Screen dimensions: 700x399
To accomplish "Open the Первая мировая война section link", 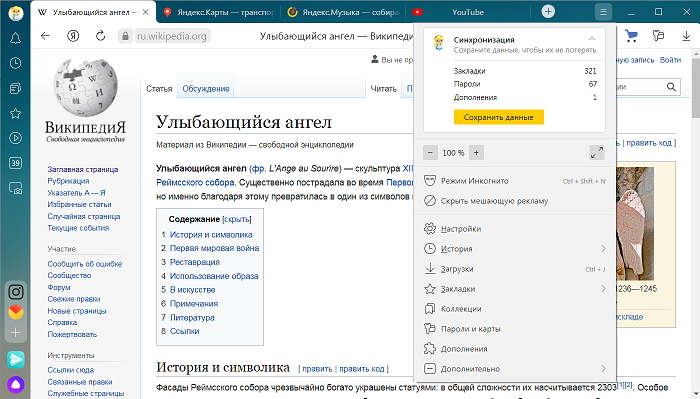I will [214, 248].
